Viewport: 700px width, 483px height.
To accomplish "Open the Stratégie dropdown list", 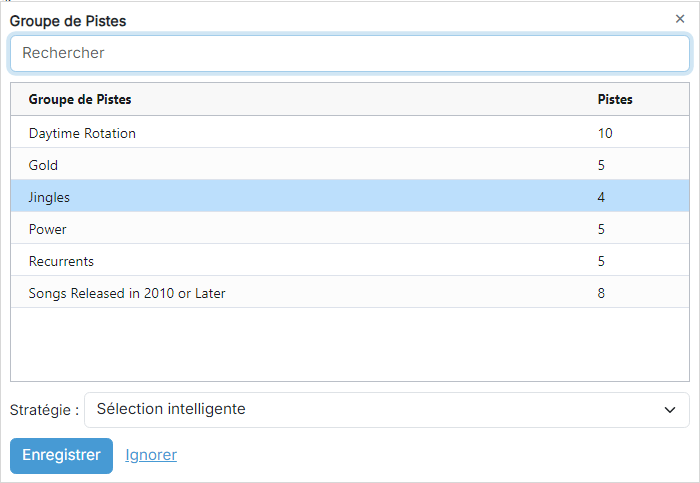I will tap(387, 410).
